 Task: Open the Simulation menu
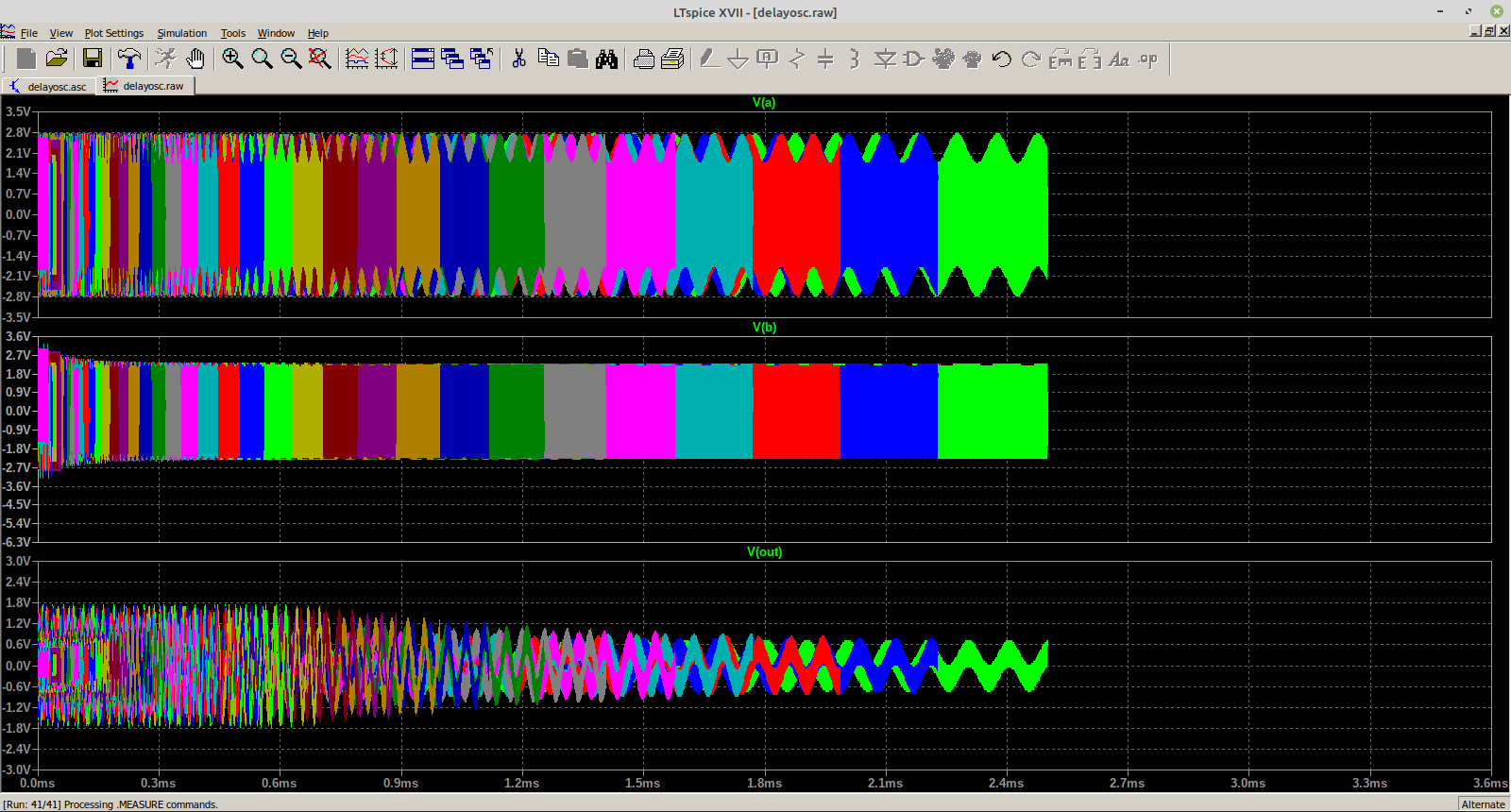point(181,33)
